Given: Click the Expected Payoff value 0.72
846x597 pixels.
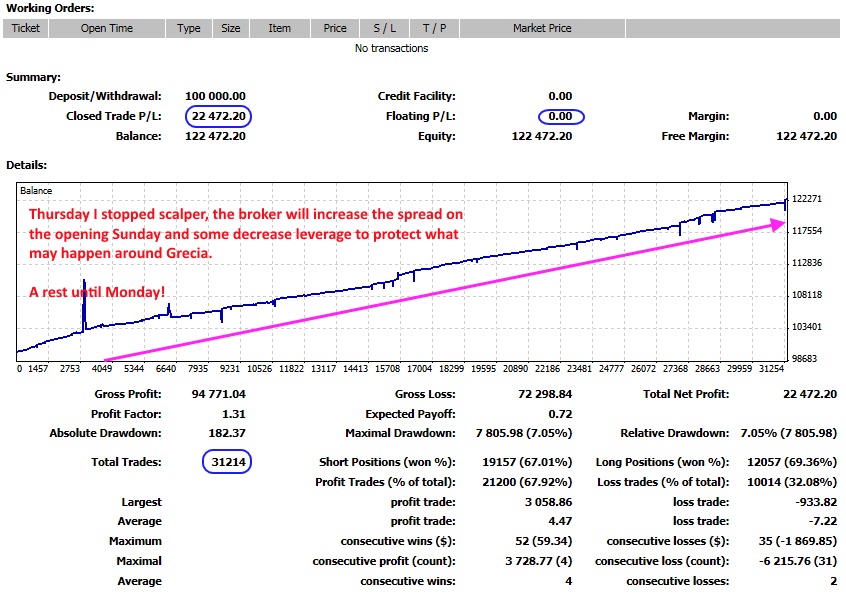Looking at the screenshot, I should pyautogui.click(x=560, y=414).
